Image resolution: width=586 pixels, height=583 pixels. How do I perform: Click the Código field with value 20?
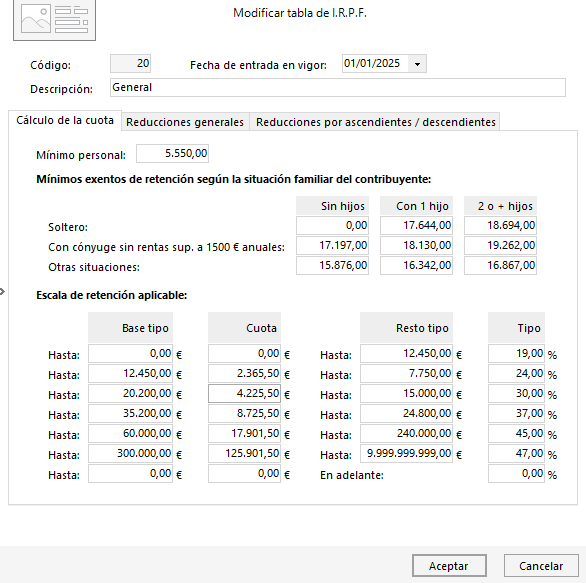coord(130,64)
